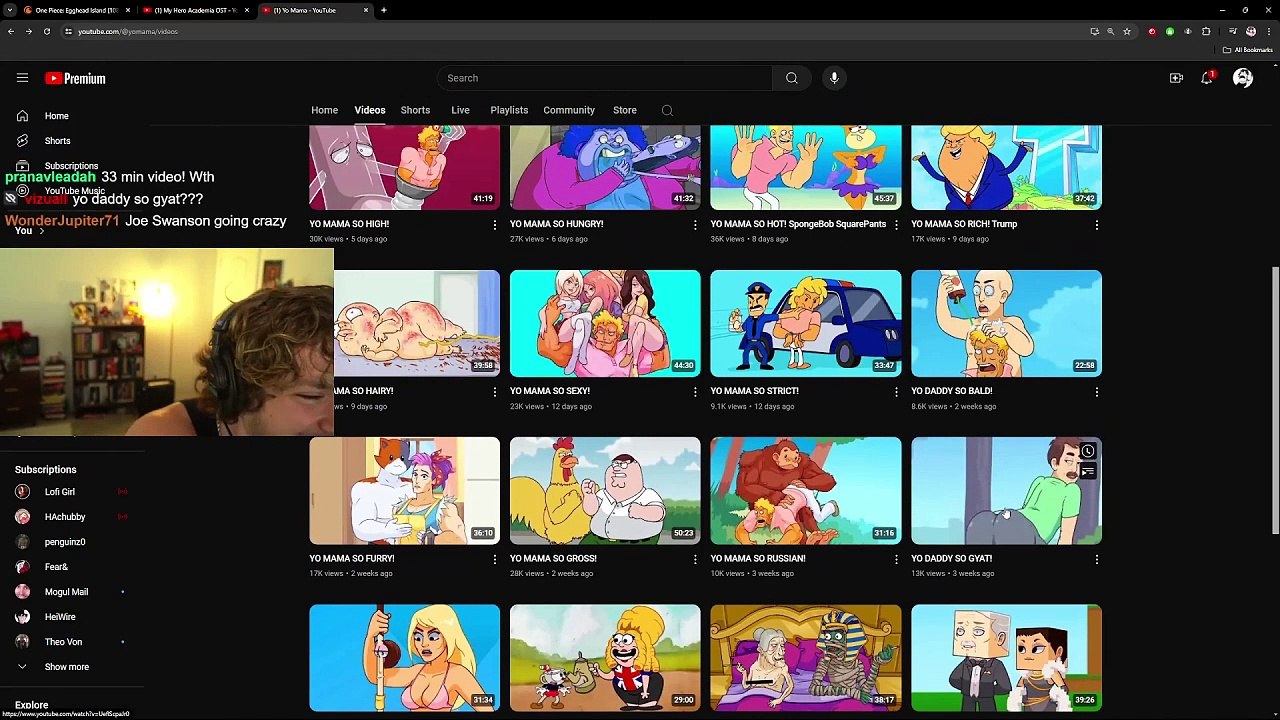The height and width of the screenshot is (720, 1280).
Task: Add YO DADDY SO GYAT to queue
Action: click(1088, 472)
